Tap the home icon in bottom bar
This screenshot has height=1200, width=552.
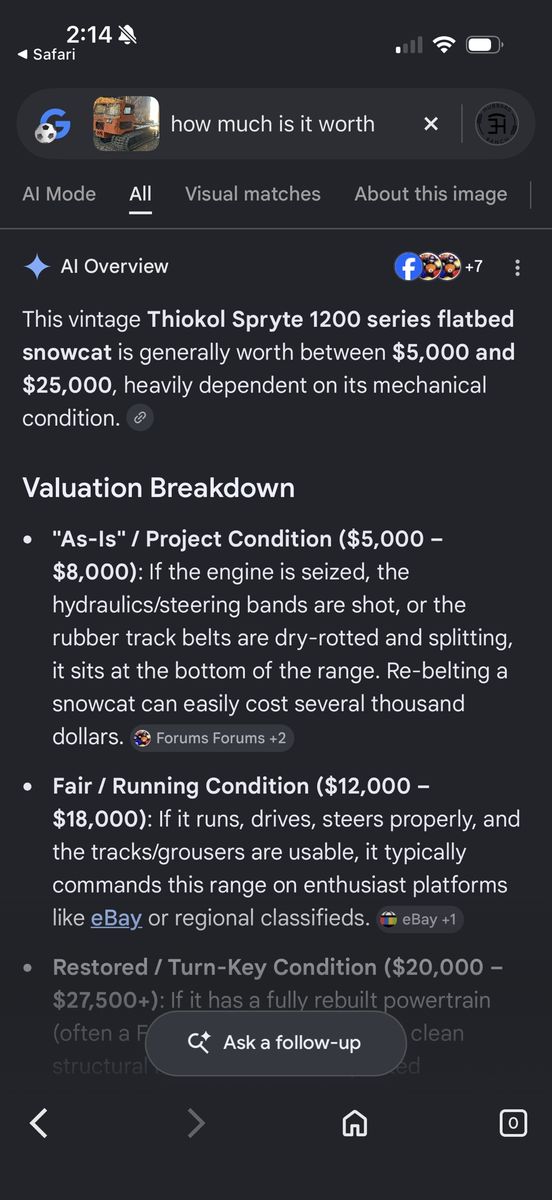click(x=354, y=1124)
